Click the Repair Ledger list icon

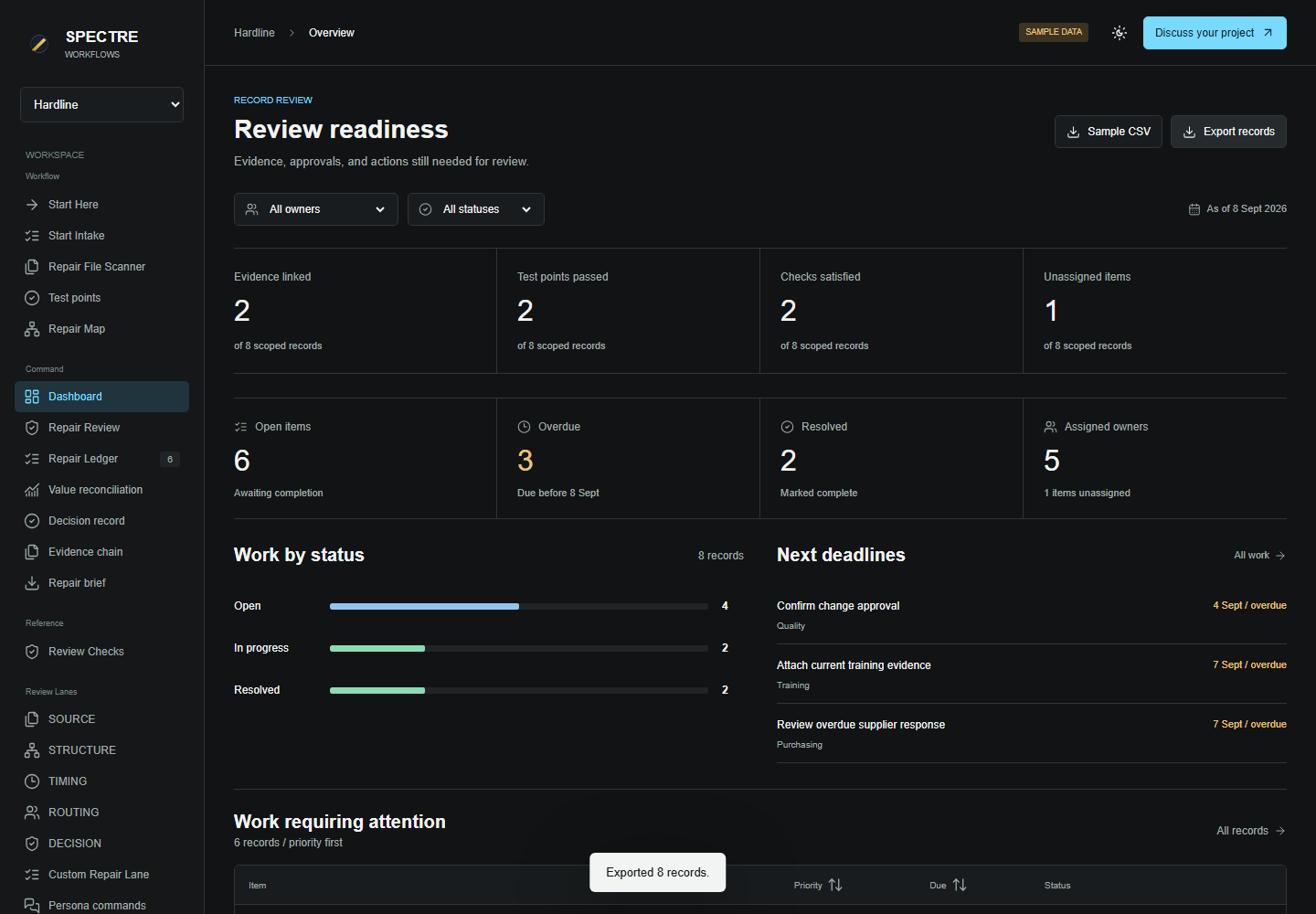(x=32, y=459)
